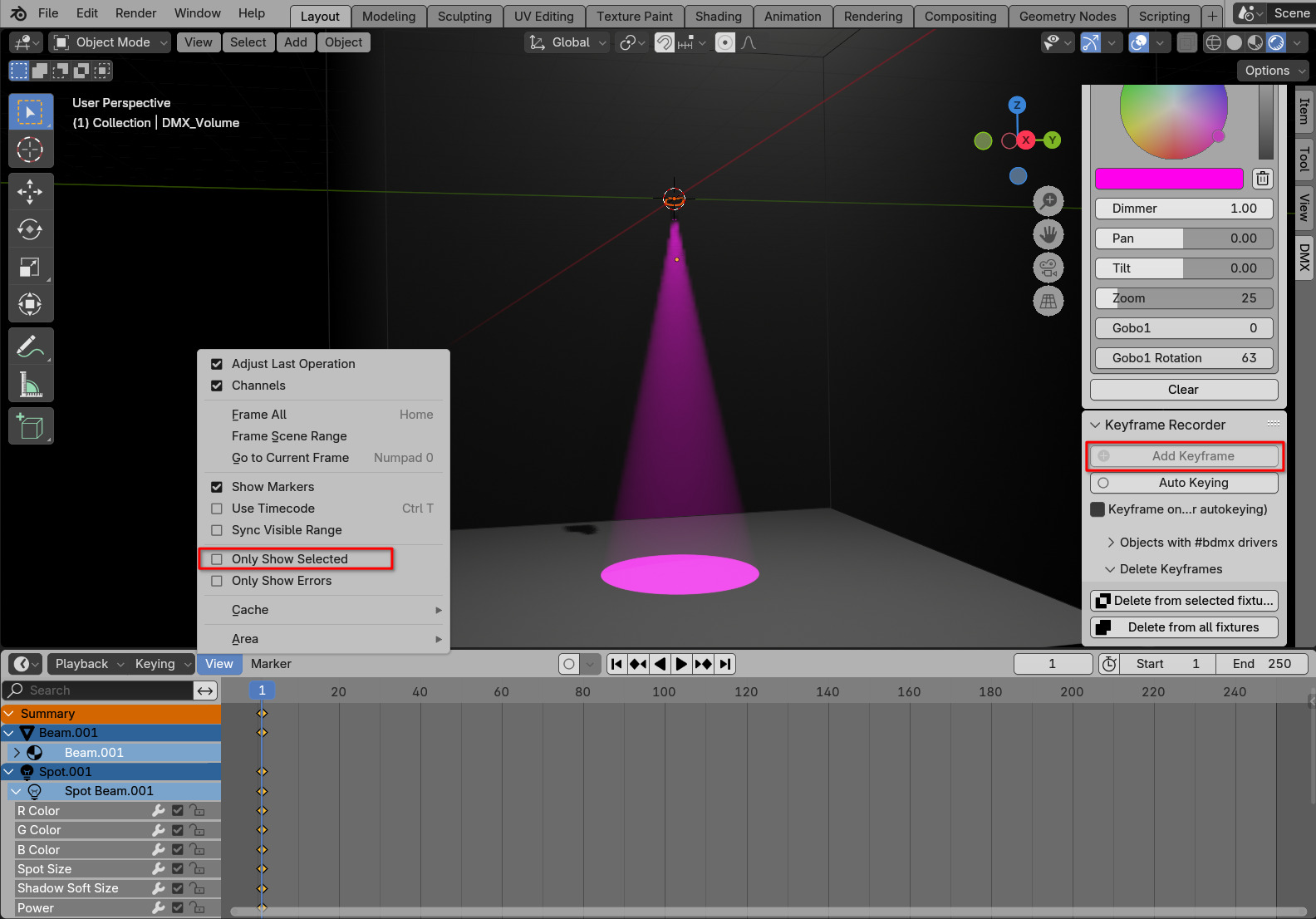
Task: Pick the Measure tool
Action: tap(31, 384)
